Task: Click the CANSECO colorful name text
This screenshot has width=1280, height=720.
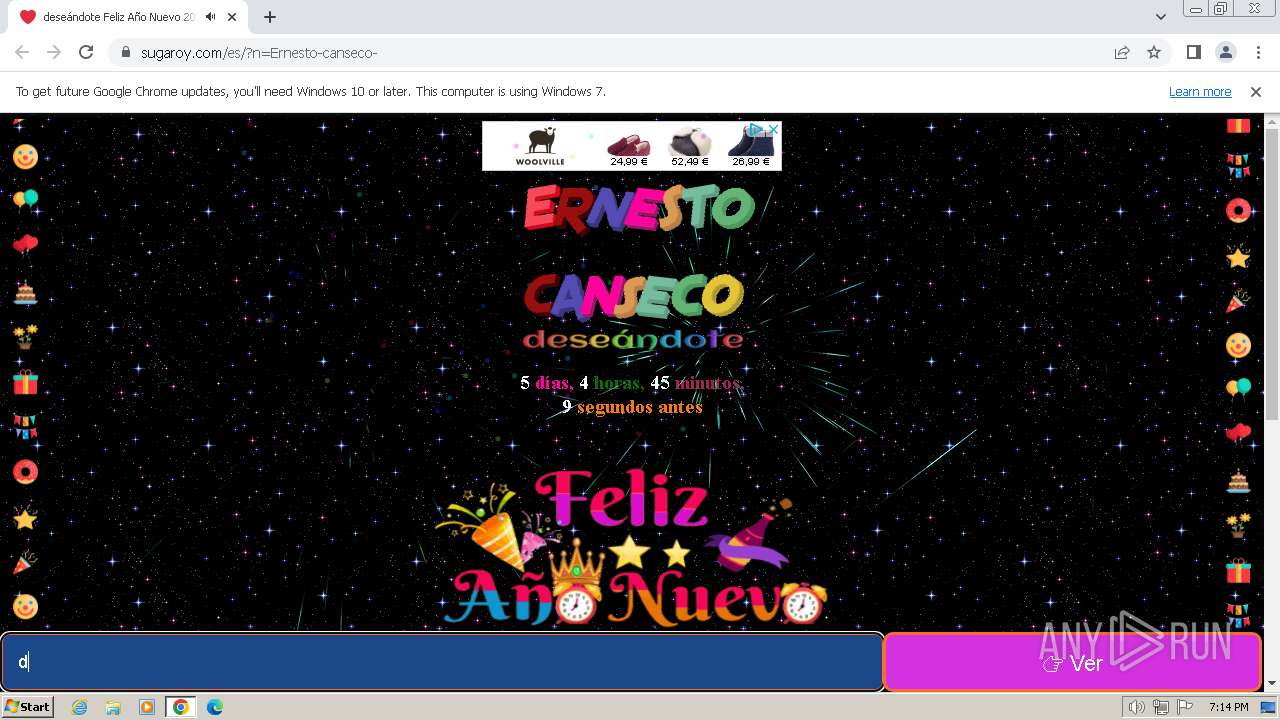Action: (633, 296)
